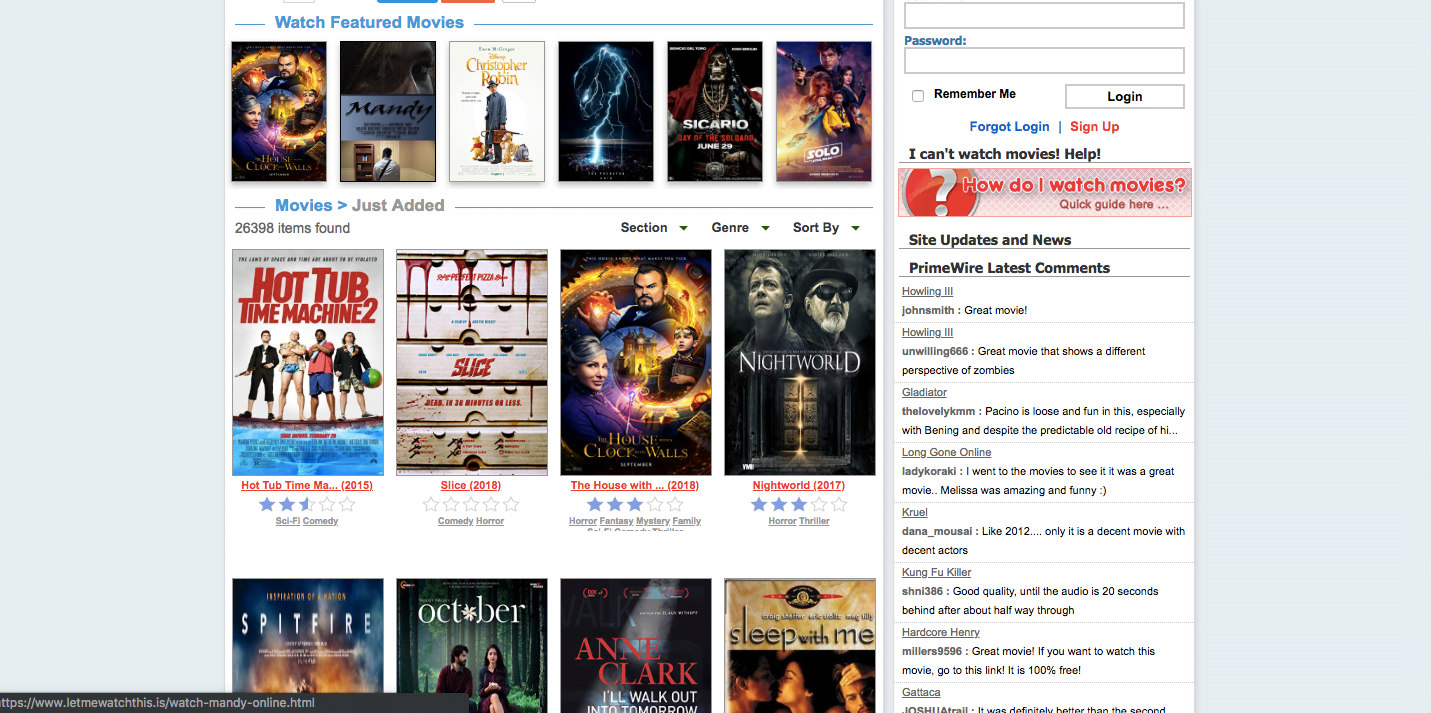Image resolution: width=1431 pixels, height=713 pixels.
Task: Select Thriller genre under Nightworld
Action: 814,521
